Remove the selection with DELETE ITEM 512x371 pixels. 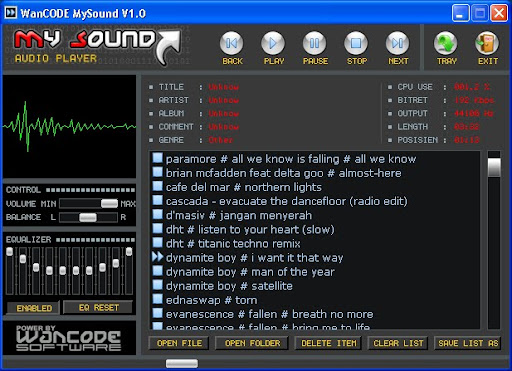coord(329,343)
